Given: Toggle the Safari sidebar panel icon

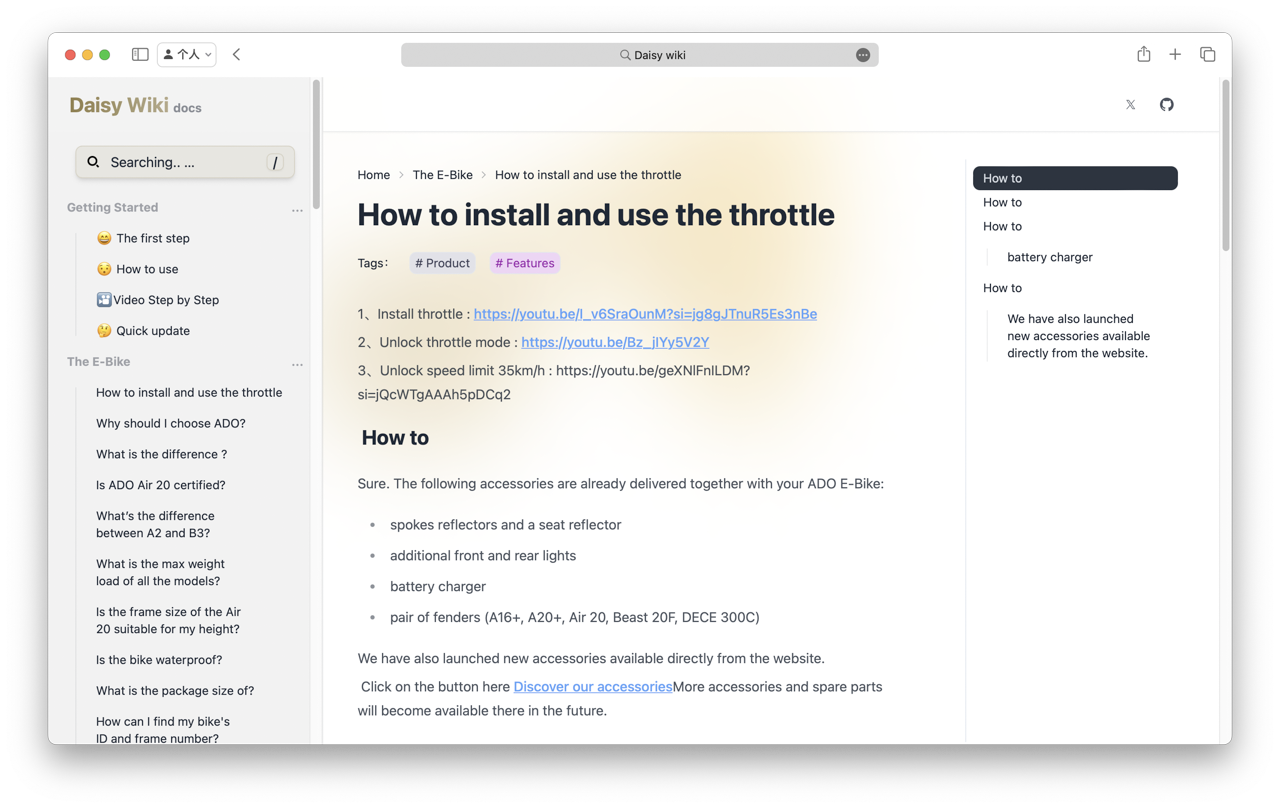Looking at the screenshot, I should (140, 54).
